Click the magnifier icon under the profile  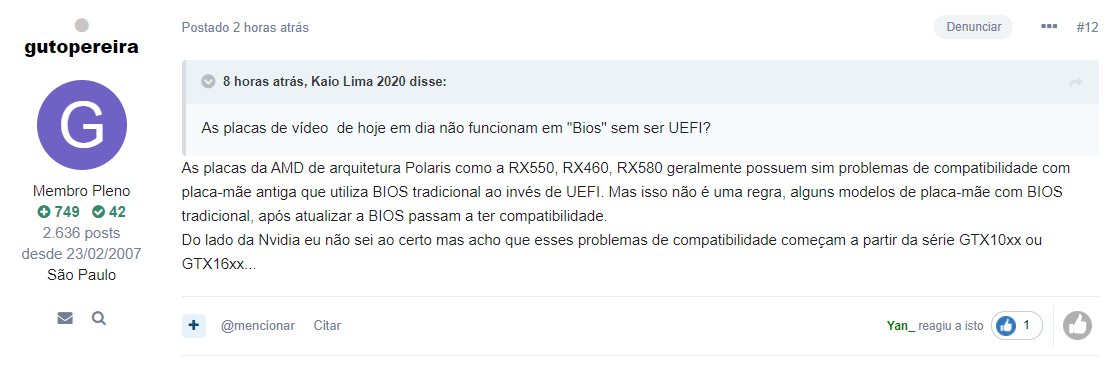(99, 319)
